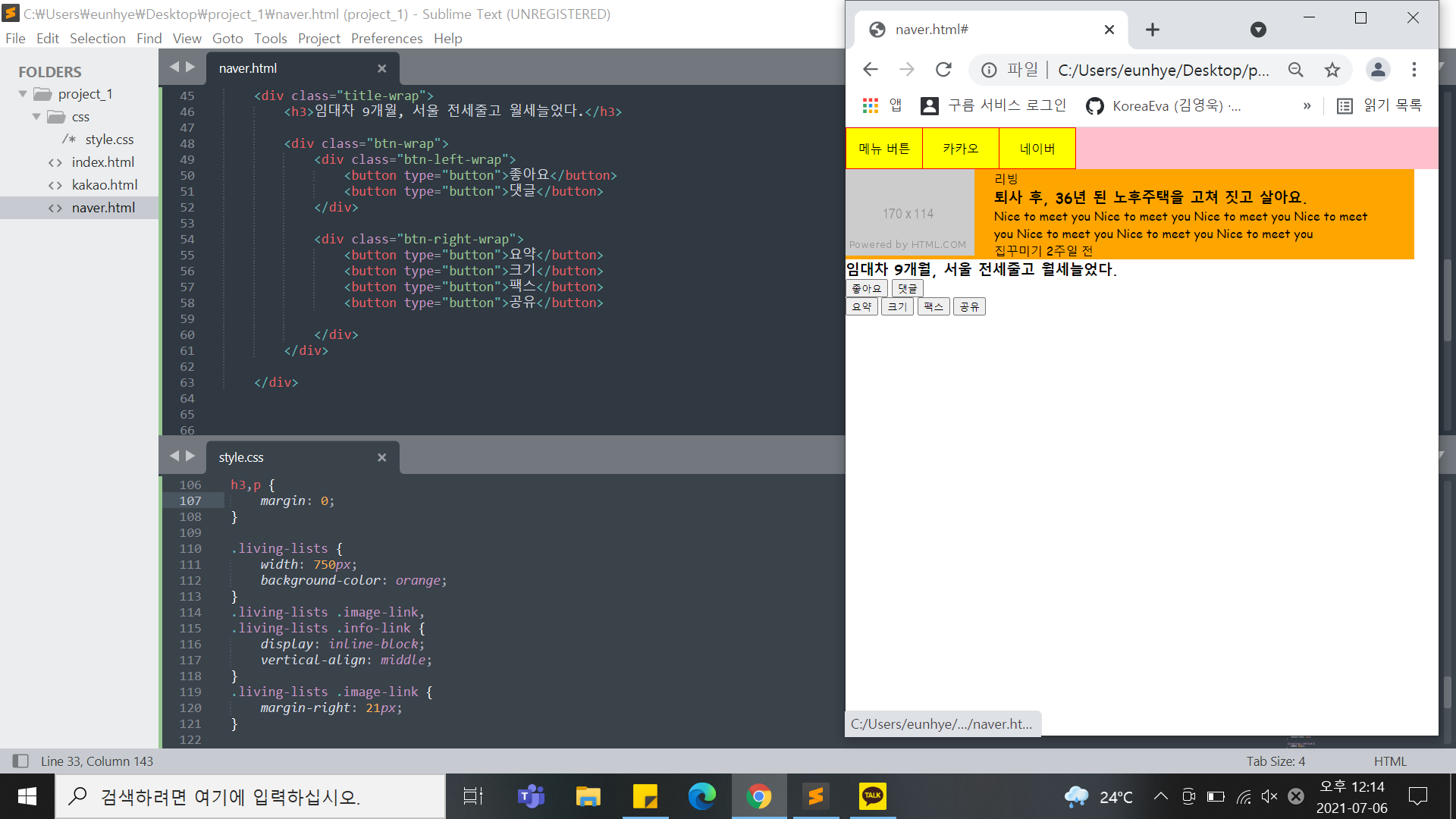The height and width of the screenshot is (819, 1456).
Task: Reload the page in Chrome
Action: (943, 70)
